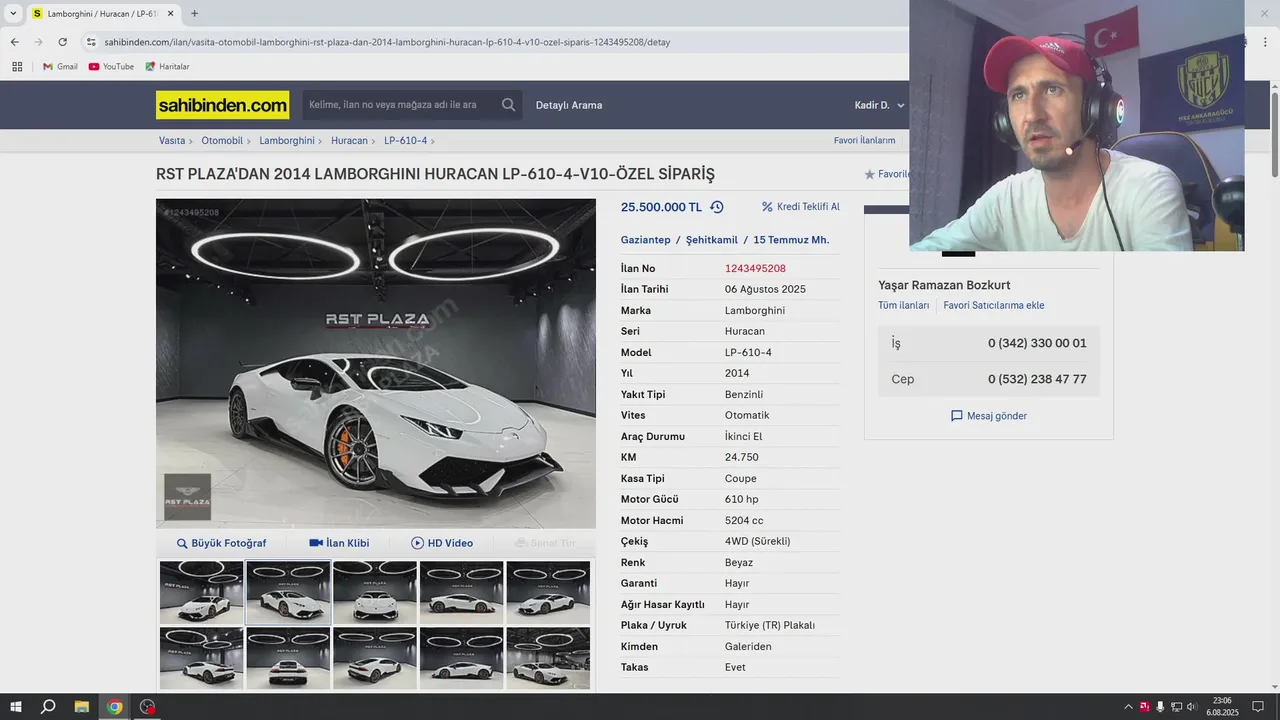Go to LP-610-4 breadcrumb
Screen dimensions: 1280x720
pos(405,141)
